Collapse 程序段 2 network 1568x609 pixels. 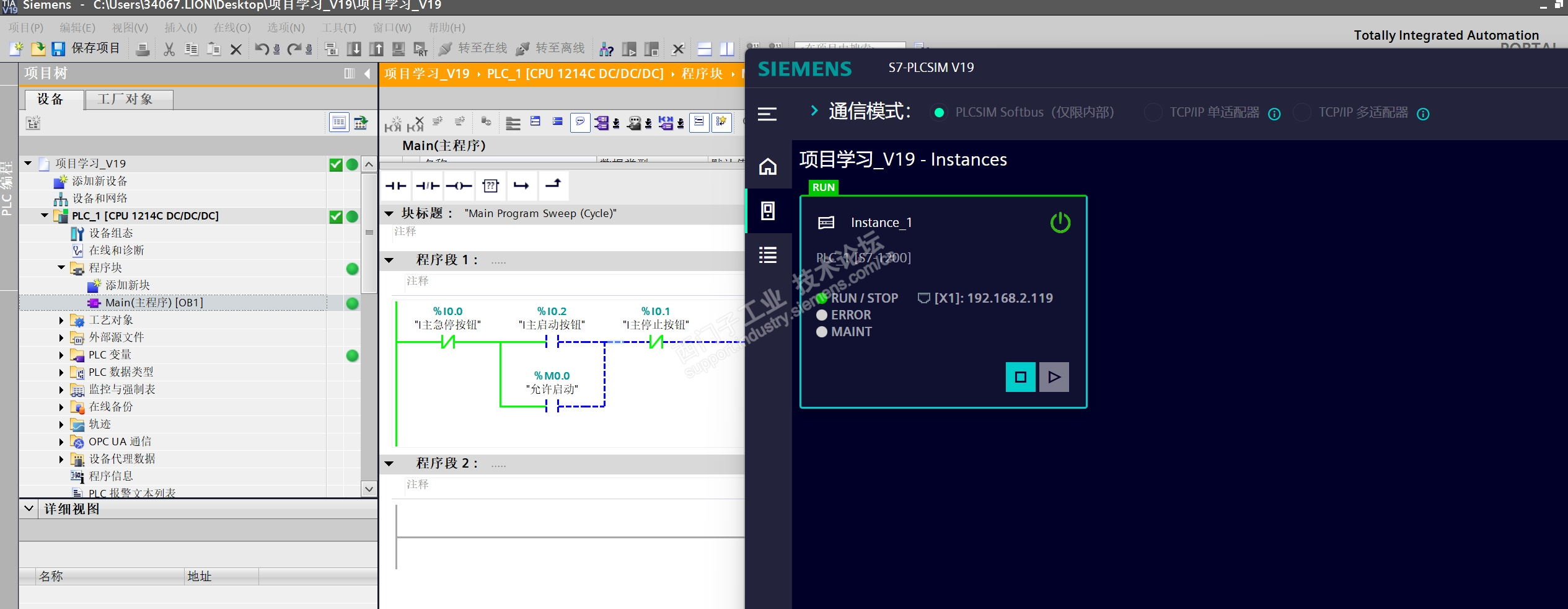point(389,463)
